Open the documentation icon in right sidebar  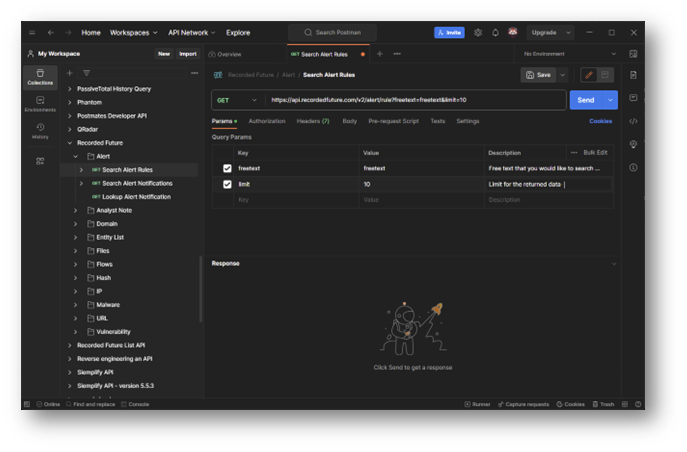(633, 75)
